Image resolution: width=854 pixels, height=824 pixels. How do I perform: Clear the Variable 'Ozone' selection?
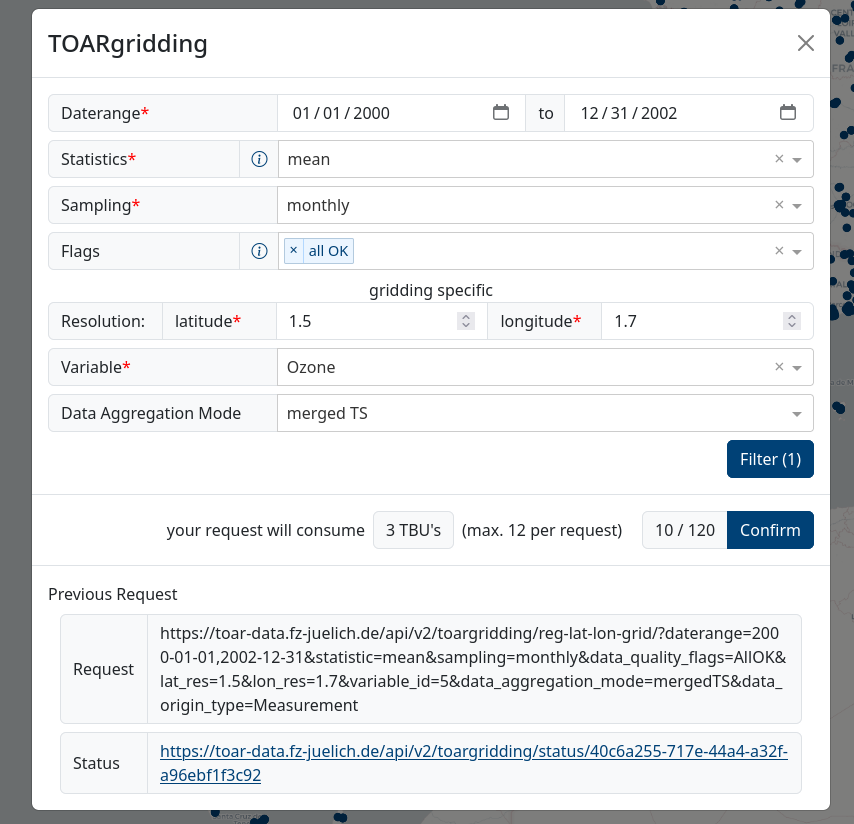click(x=779, y=367)
